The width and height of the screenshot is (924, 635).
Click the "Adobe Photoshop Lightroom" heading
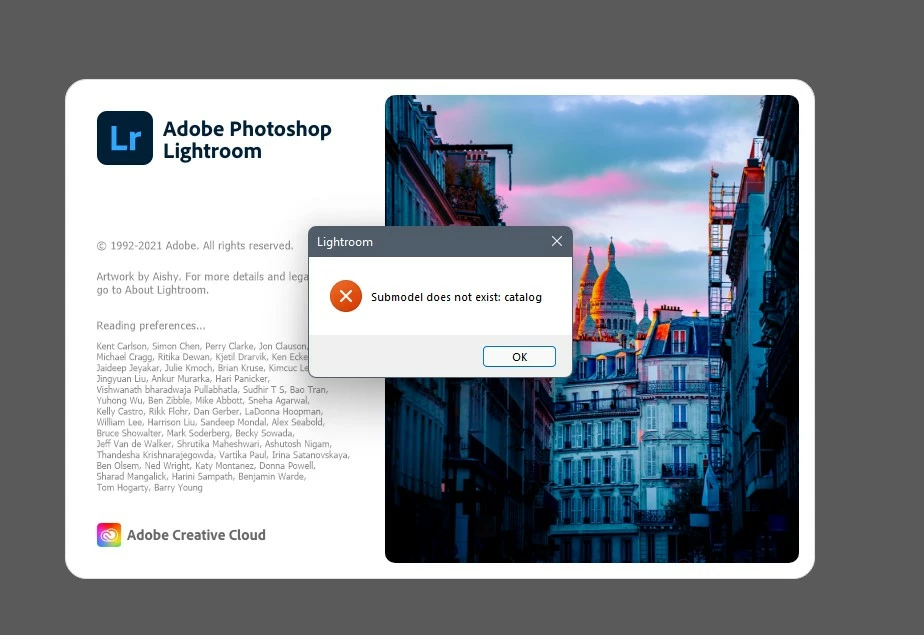[x=247, y=140]
